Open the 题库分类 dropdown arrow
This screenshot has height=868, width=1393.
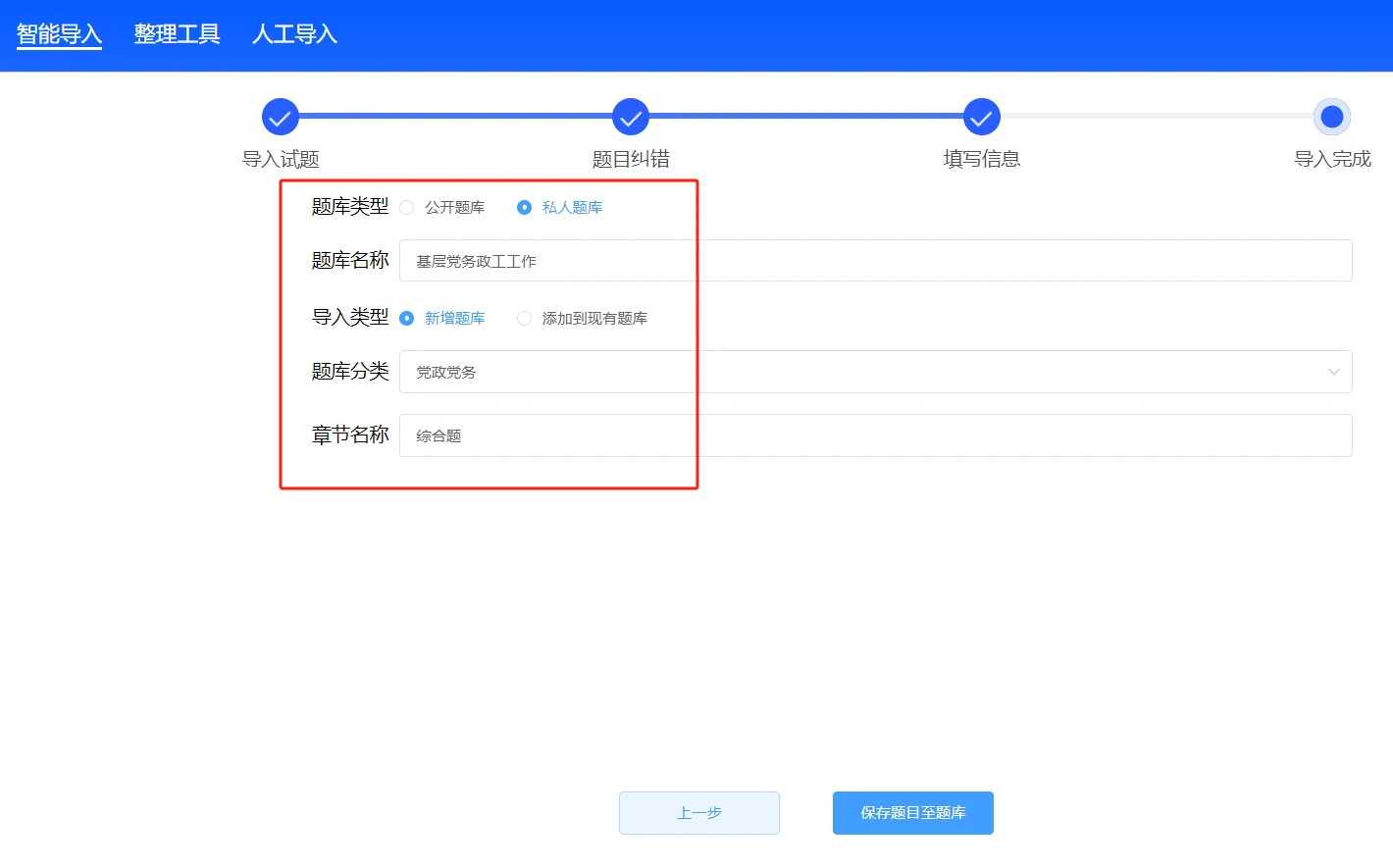(x=1333, y=372)
